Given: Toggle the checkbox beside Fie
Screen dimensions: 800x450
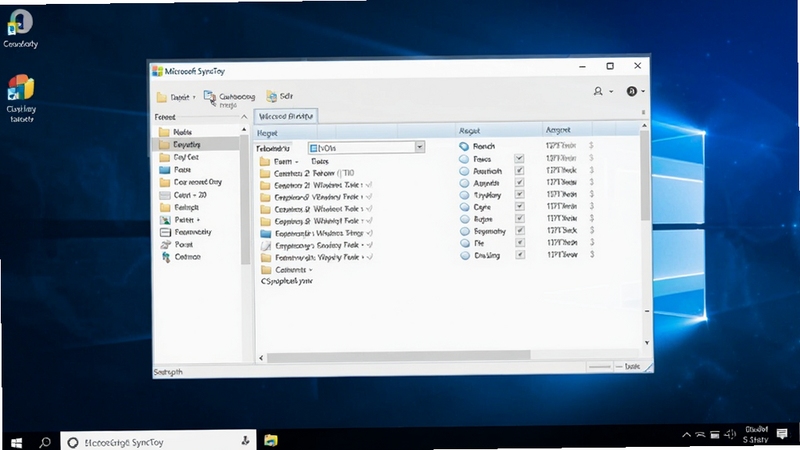Looking at the screenshot, I should click(519, 243).
